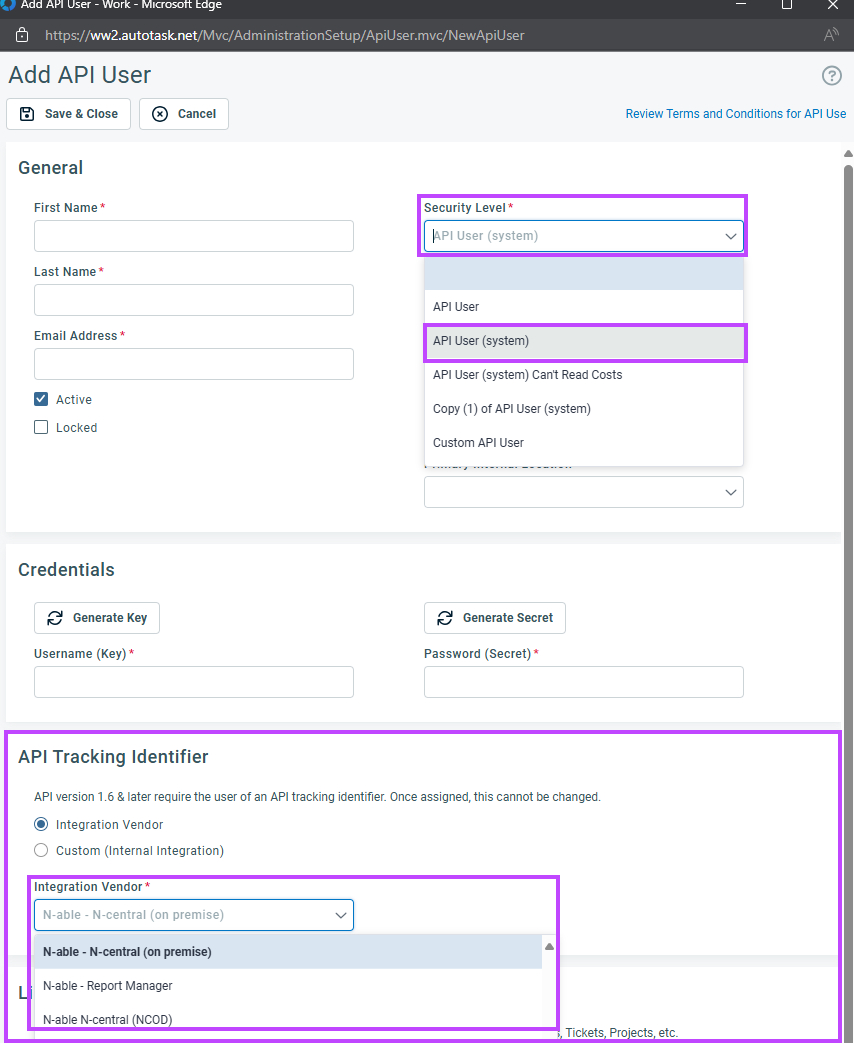Cancel adding the API user
This screenshot has height=1043, width=854.
(x=184, y=114)
